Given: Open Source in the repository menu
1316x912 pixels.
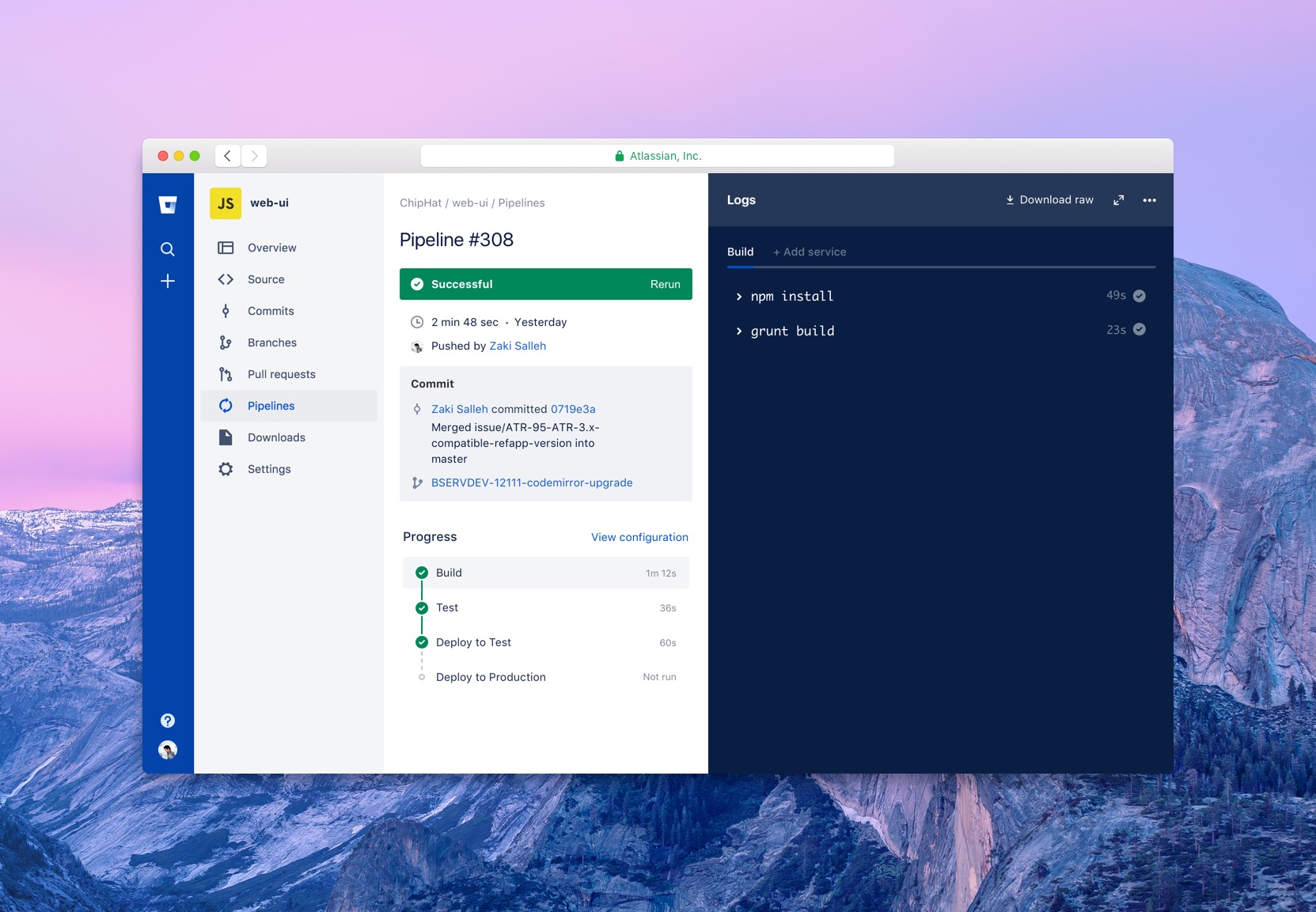Looking at the screenshot, I should [x=288, y=279].
